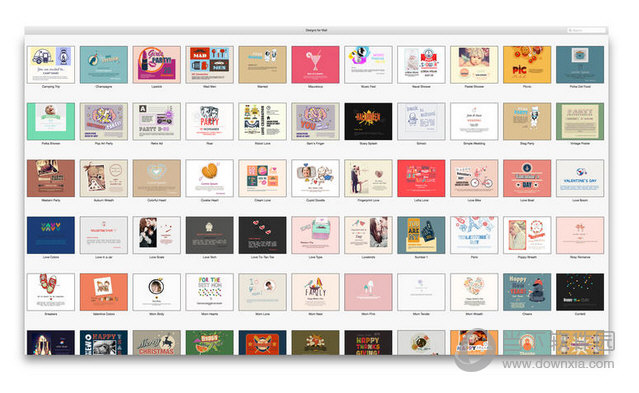The height and width of the screenshot is (393, 639).
Task: Click the search field in title bar
Action: (x=586, y=31)
